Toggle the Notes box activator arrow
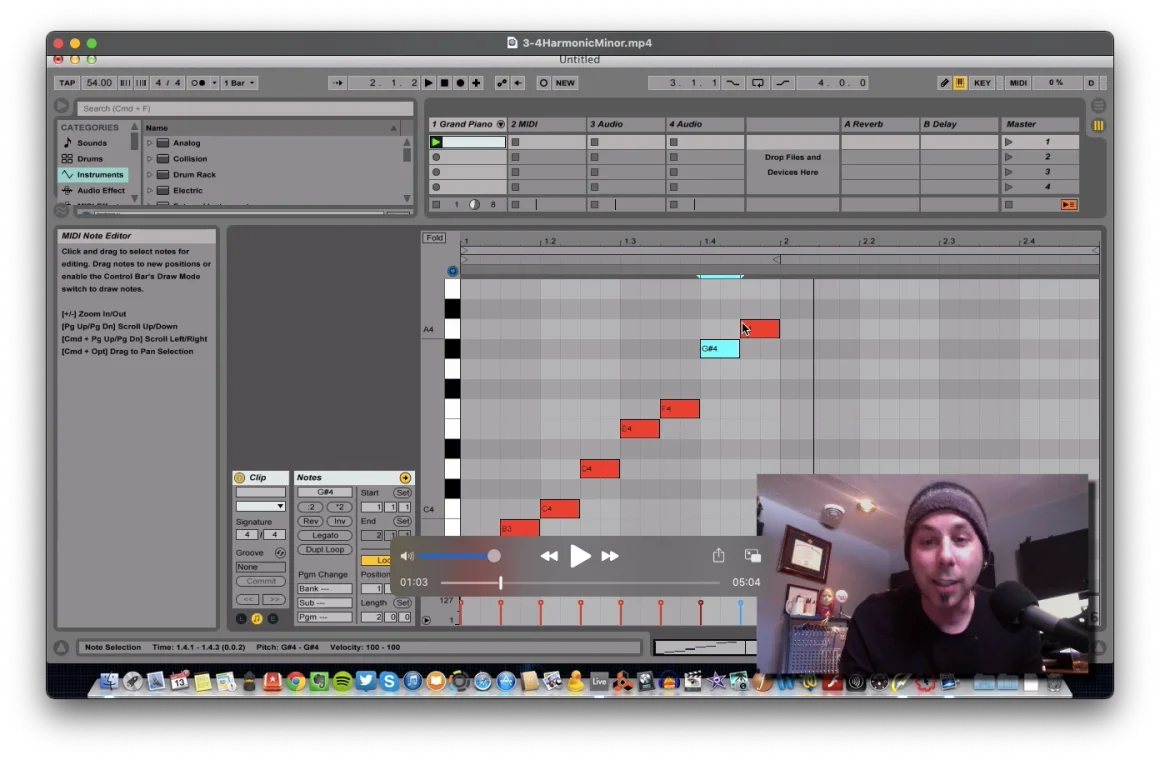This screenshot has width=1160, height=760. pyautogui.click(x=405, y=477)
